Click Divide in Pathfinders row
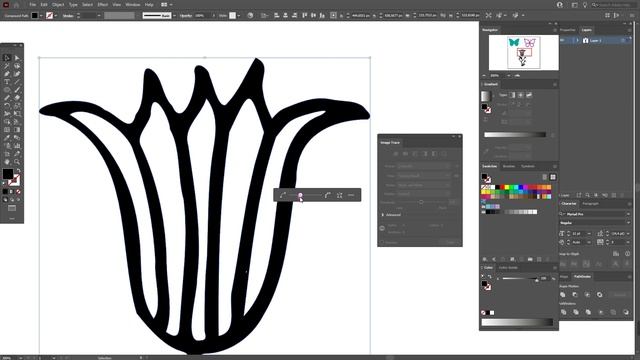Image resolution: width=640 pixels, height=360 pixels. (563, 312)
